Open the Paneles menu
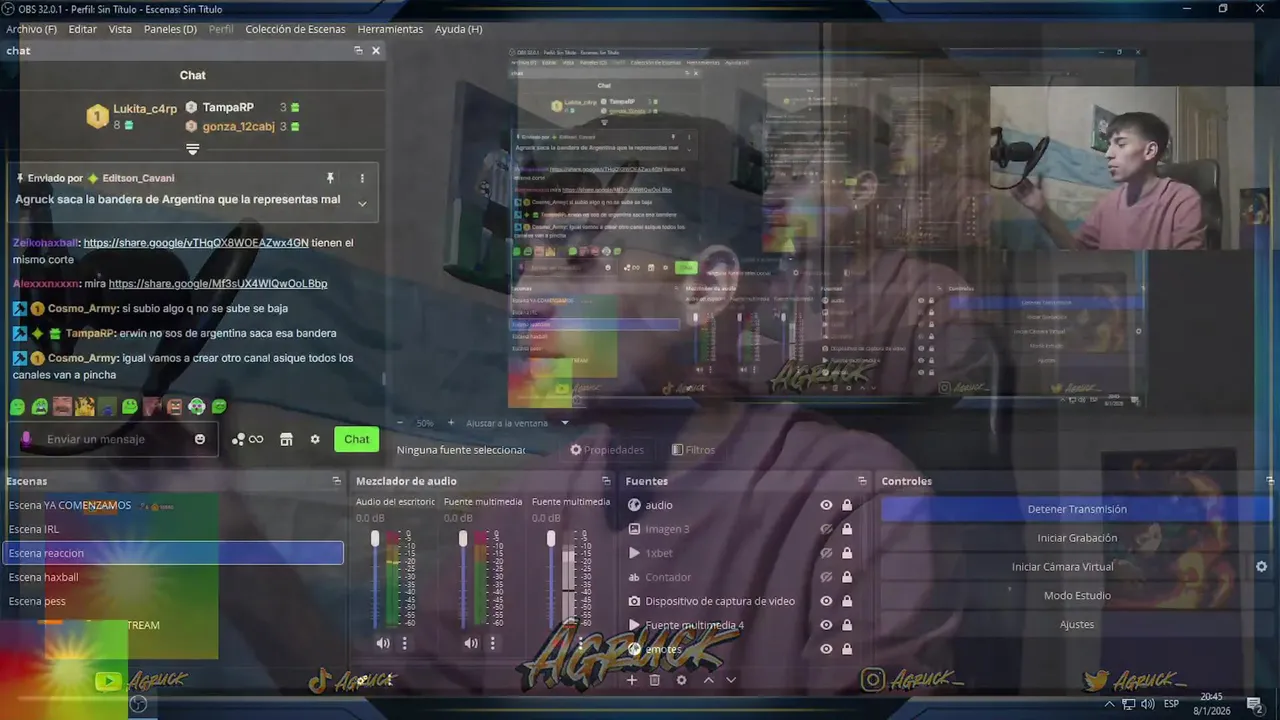 [170, 29]
